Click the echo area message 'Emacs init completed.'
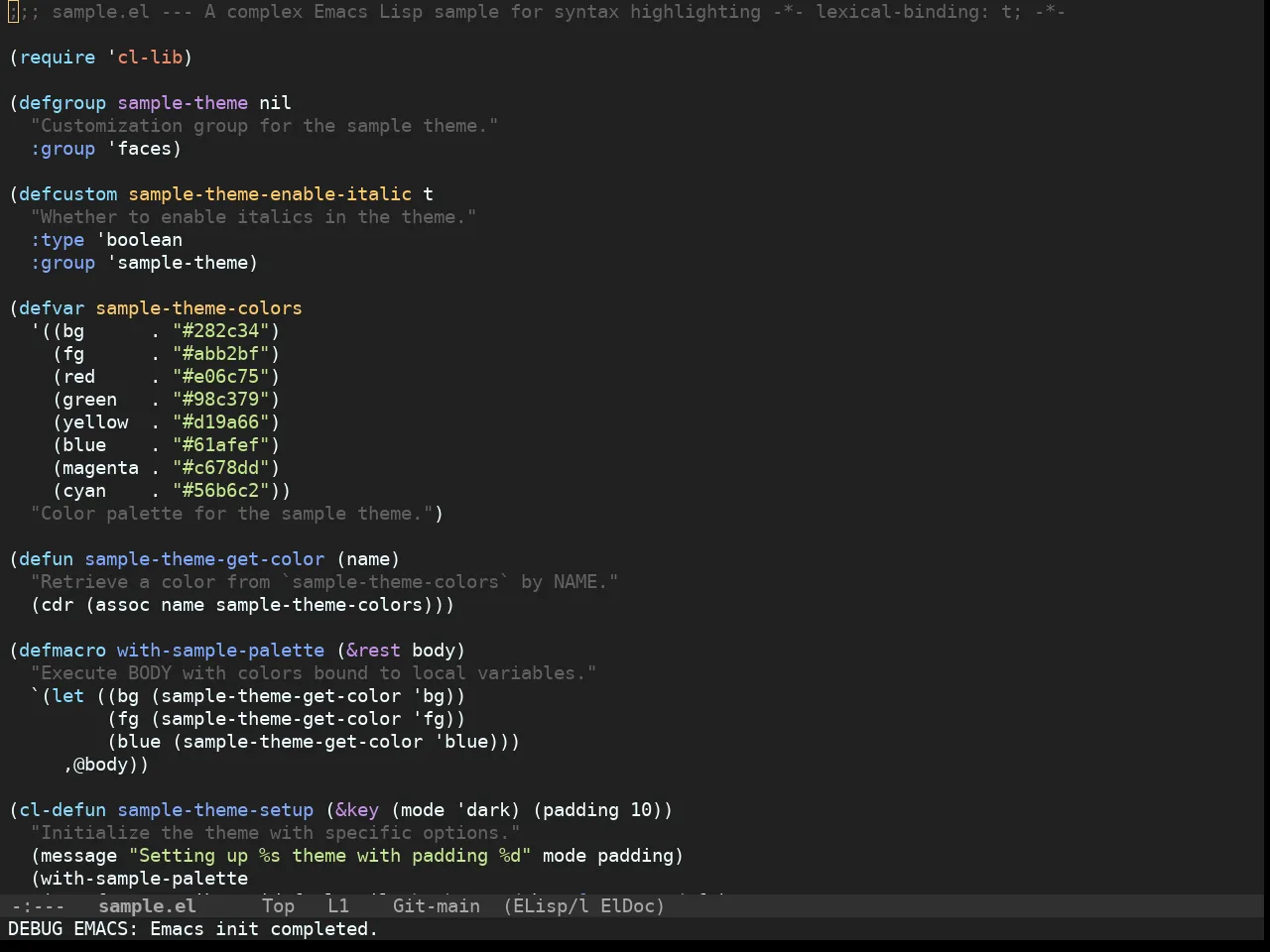The width and height of the screenshot is (1270, 952). pyautogui.click(x=264, y=929)
